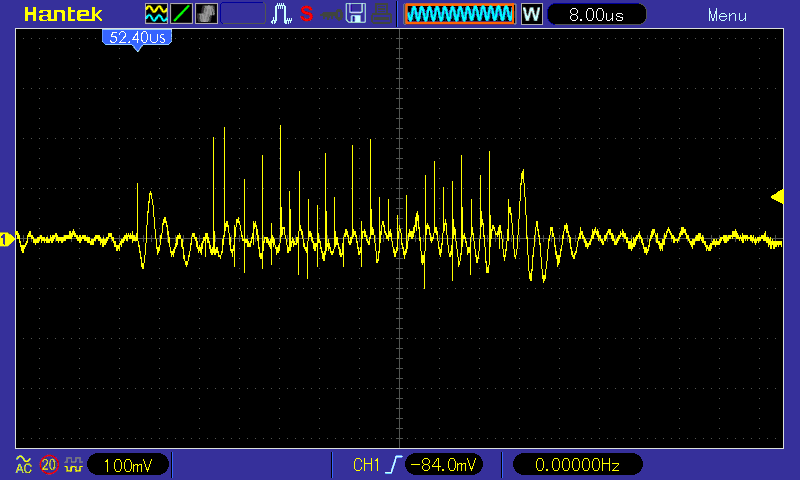Click the AC coupling icon
The image size is (800, 480).
click(x=23, y=464)
